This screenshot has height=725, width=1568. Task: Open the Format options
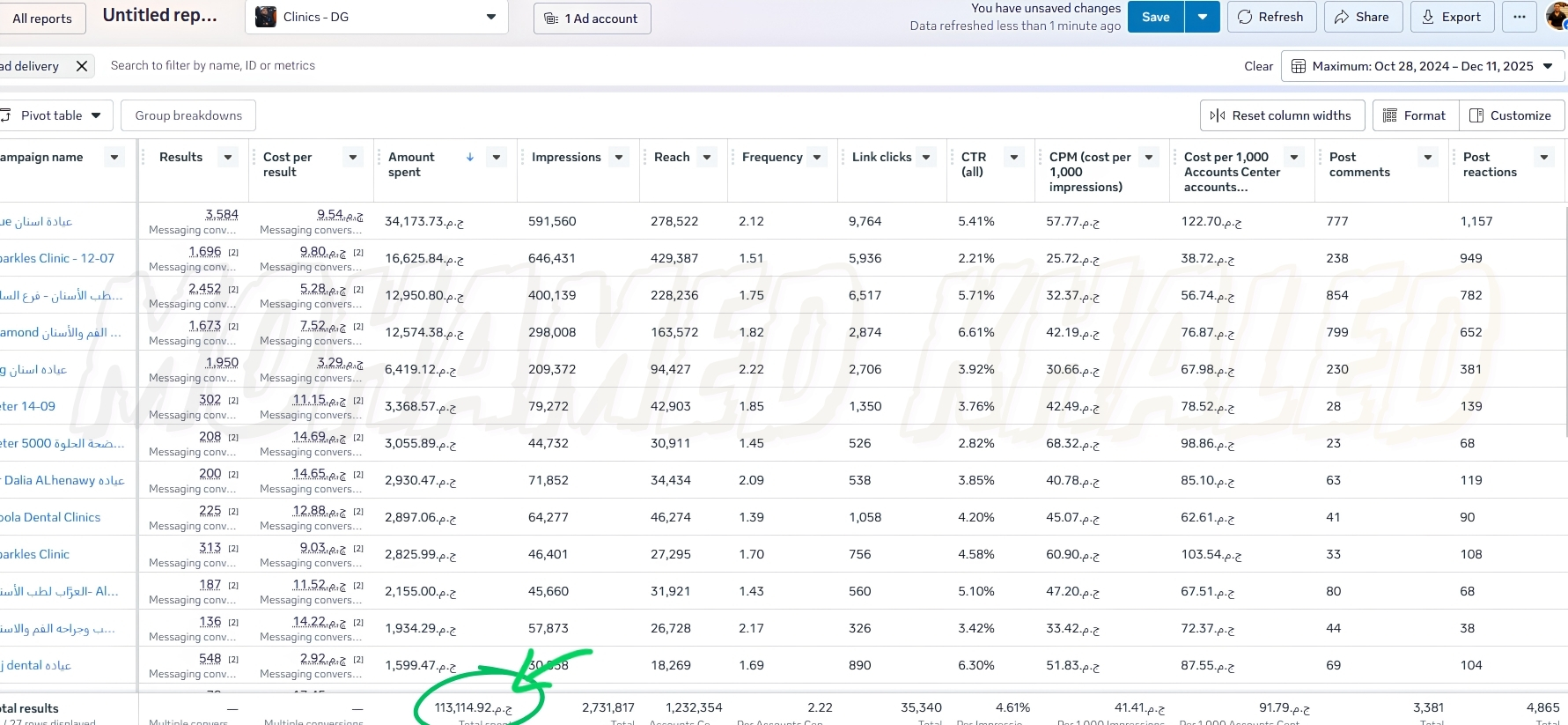pos(1415,115)
